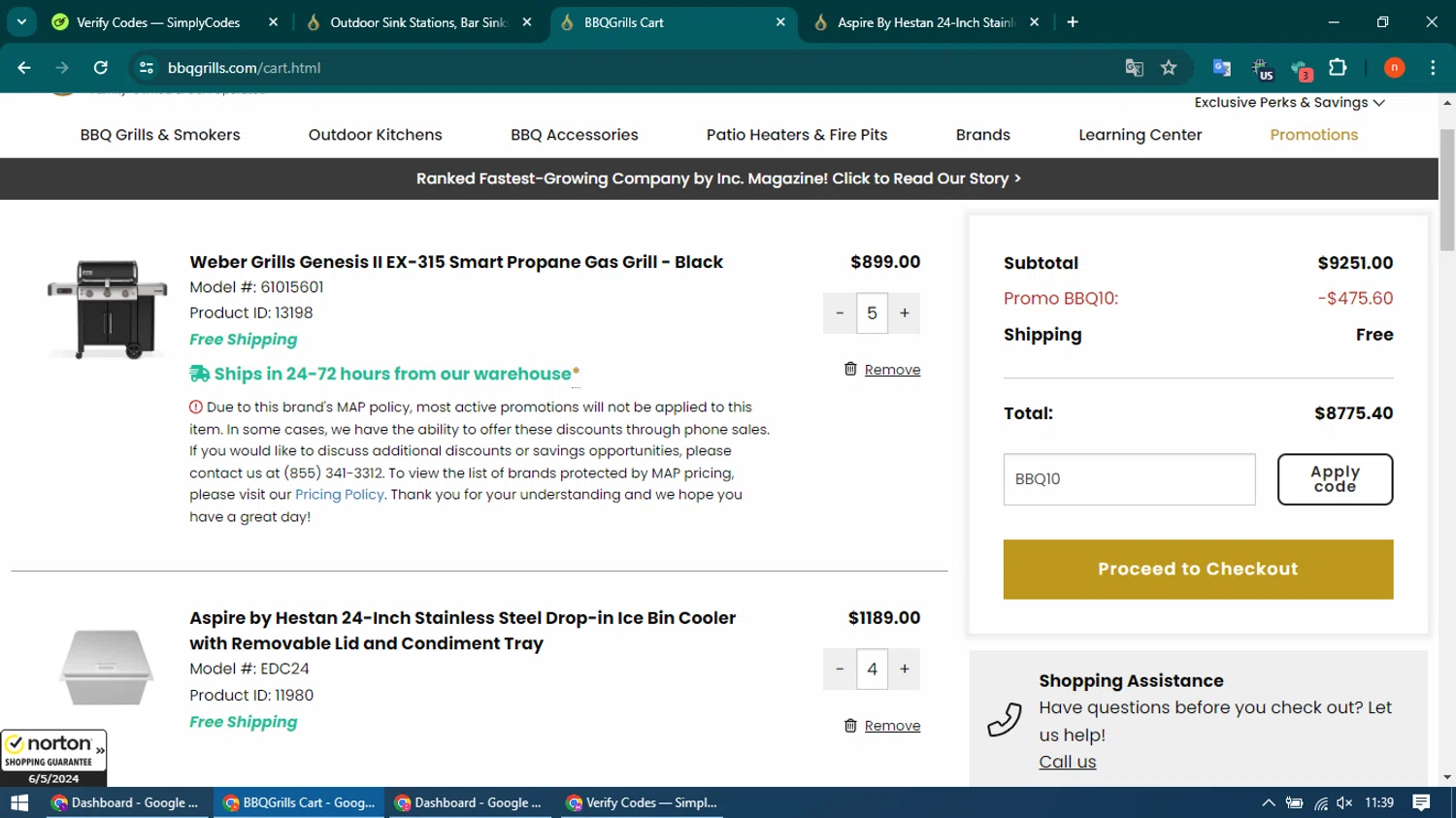The height and width of the screenshot is (818, 1456).
Task: Open the Windows Start menu
Action: click(x=18, y=802)
